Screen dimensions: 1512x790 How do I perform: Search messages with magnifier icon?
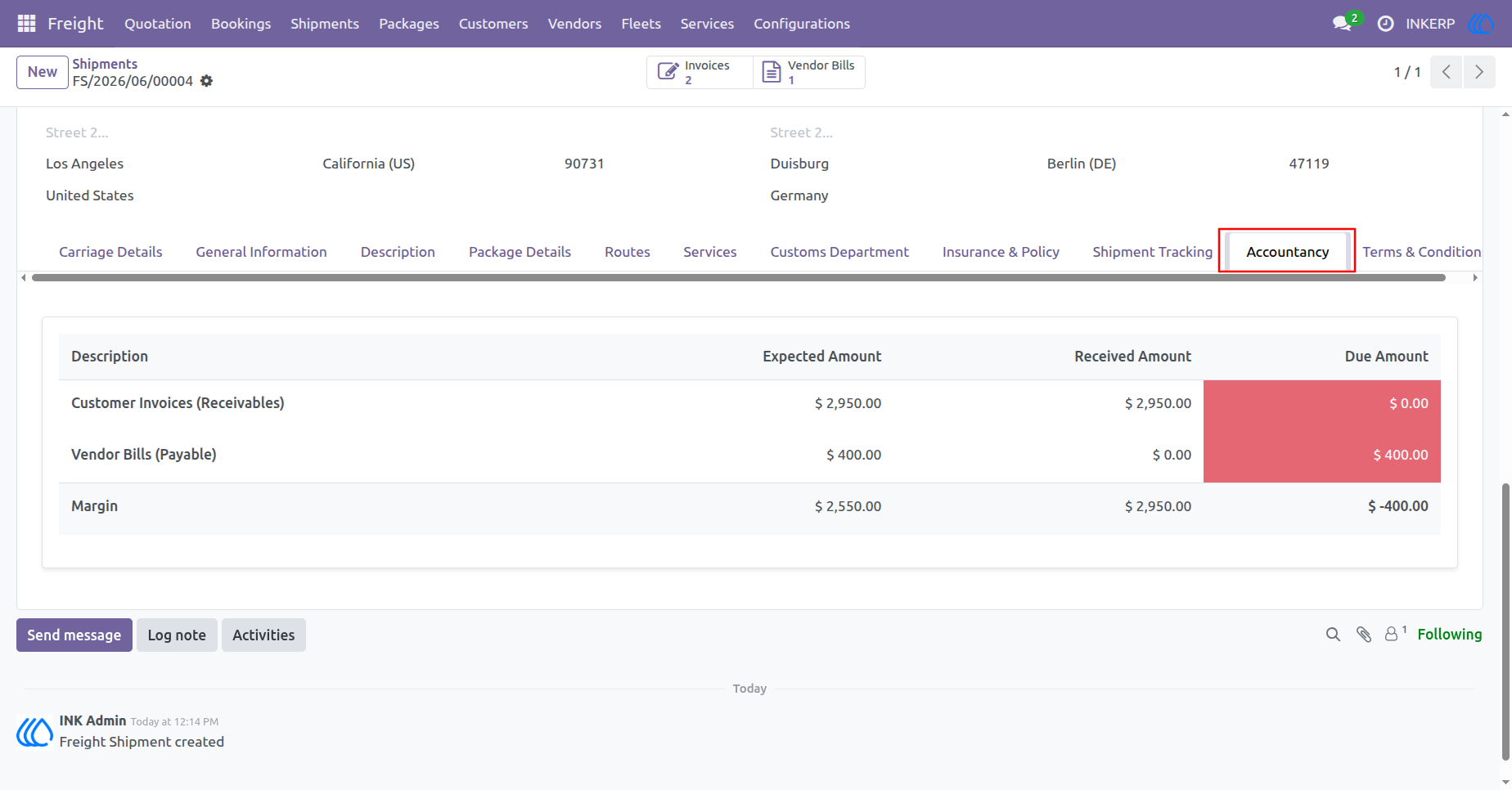[1333, 635]
